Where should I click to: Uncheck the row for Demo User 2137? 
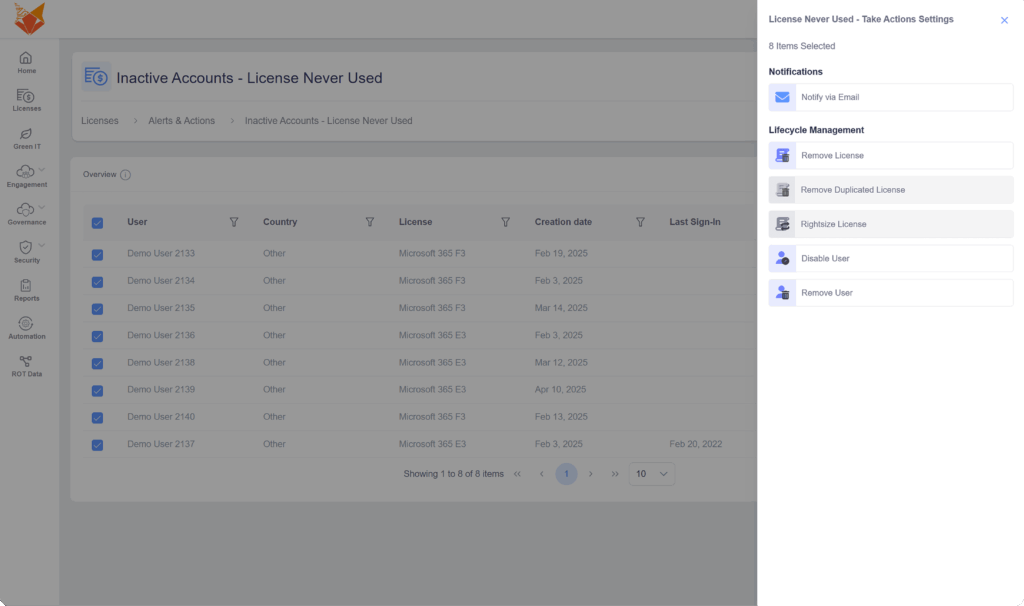[x=97, y=444]
